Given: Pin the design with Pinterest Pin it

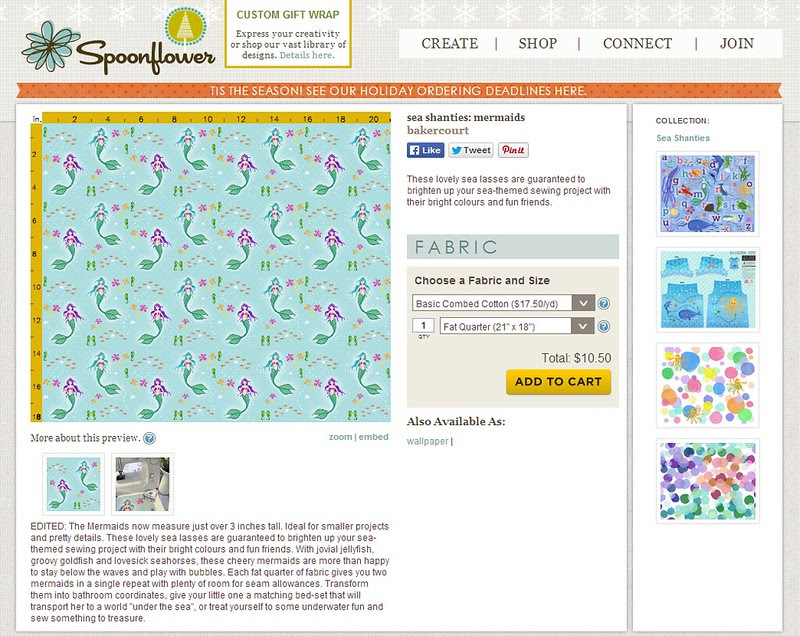Looking at the screenshot, I should pos(513,150).
